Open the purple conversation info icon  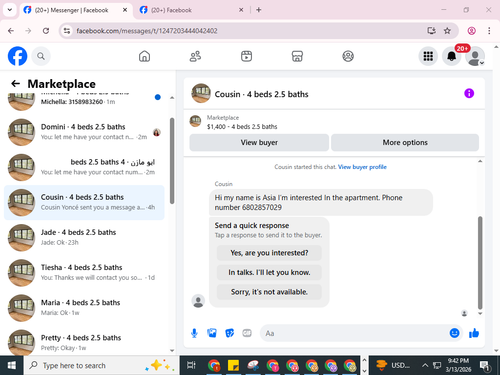pyautogui.click(x=469, y=93)
